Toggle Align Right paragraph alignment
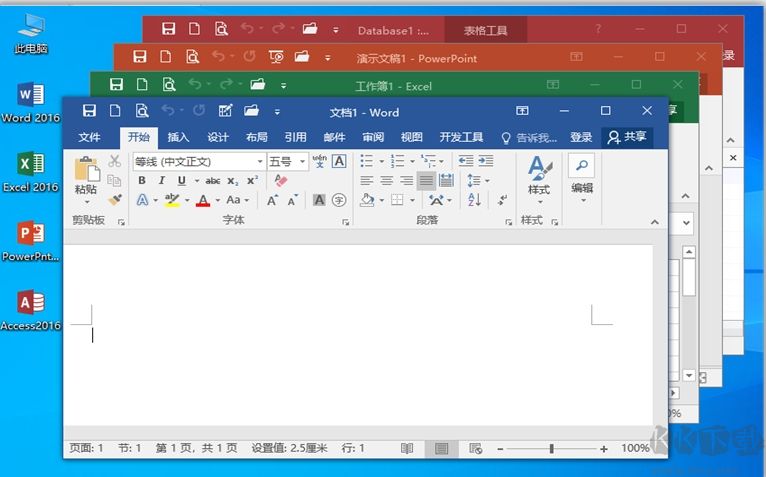Screen dimensions: 766x477 (x=406, y=181)
